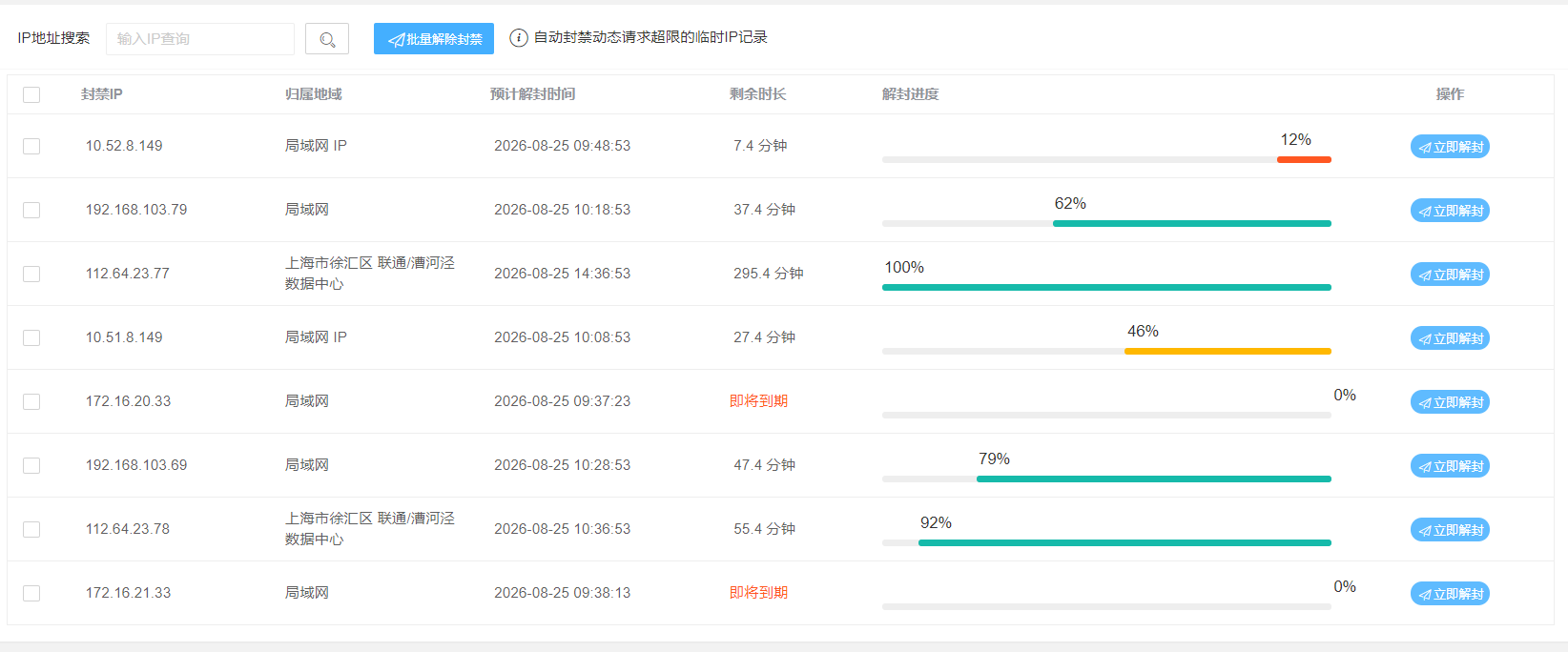Click 立即解封 for 112.64.23.78
The image size is (1568, 652).
click(1450, 530)
